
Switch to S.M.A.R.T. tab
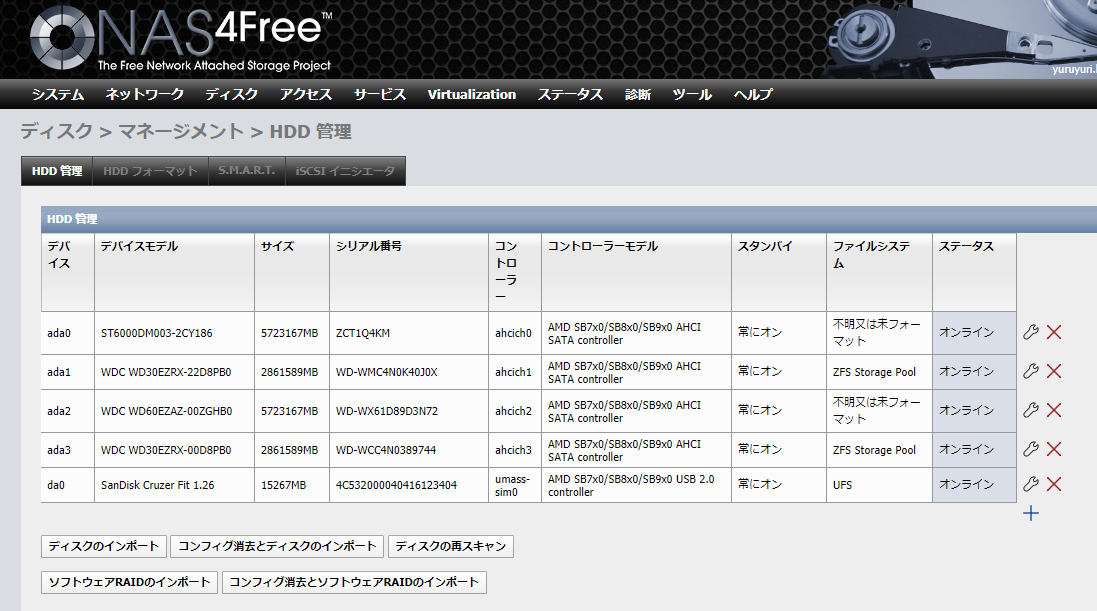pos(247,171)
